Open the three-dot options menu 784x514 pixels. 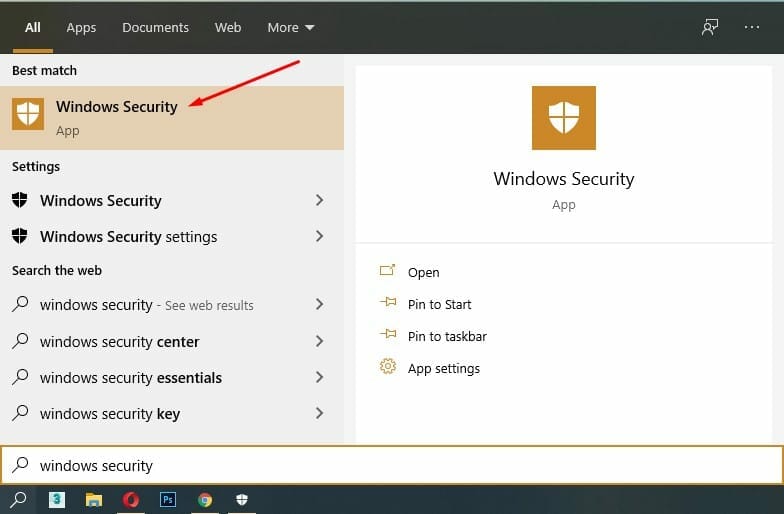pyautogui.click(x=752, y=27)
